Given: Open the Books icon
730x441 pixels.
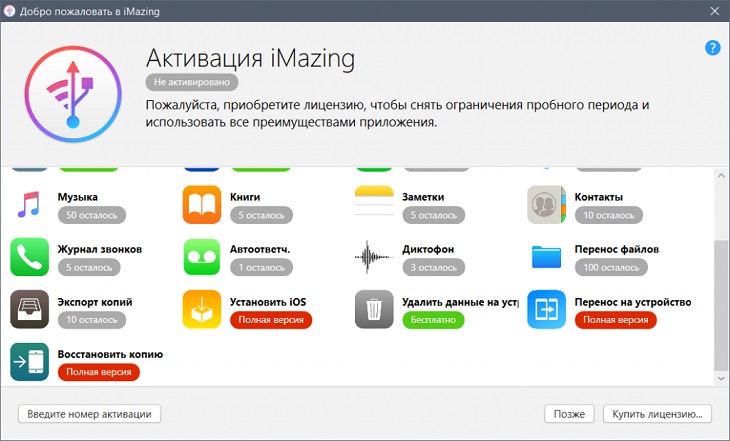Looking at the screenshot, I should [202, 205].
